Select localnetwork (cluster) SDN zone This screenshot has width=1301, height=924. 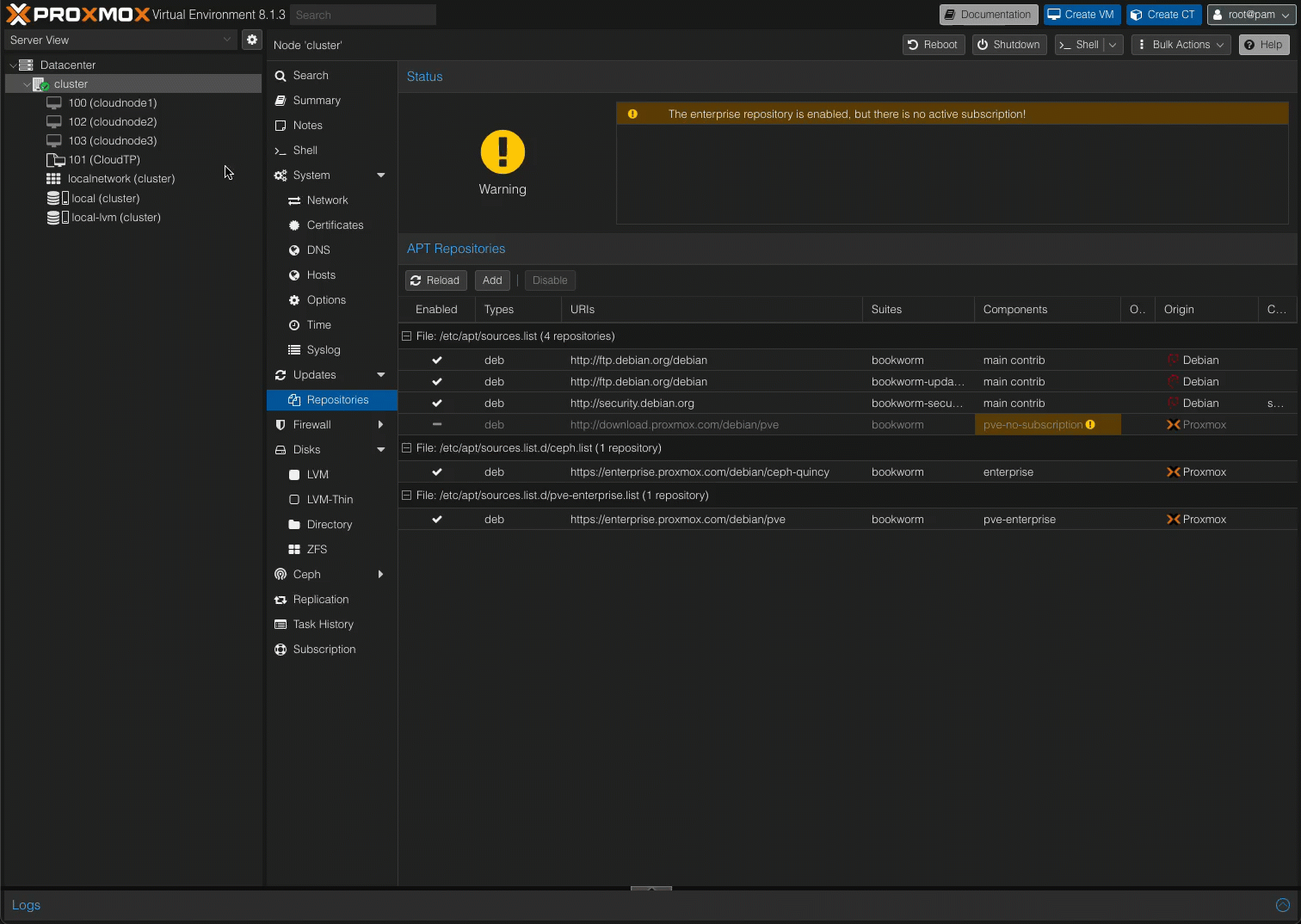pyautogui.click(x=121, y=179)
